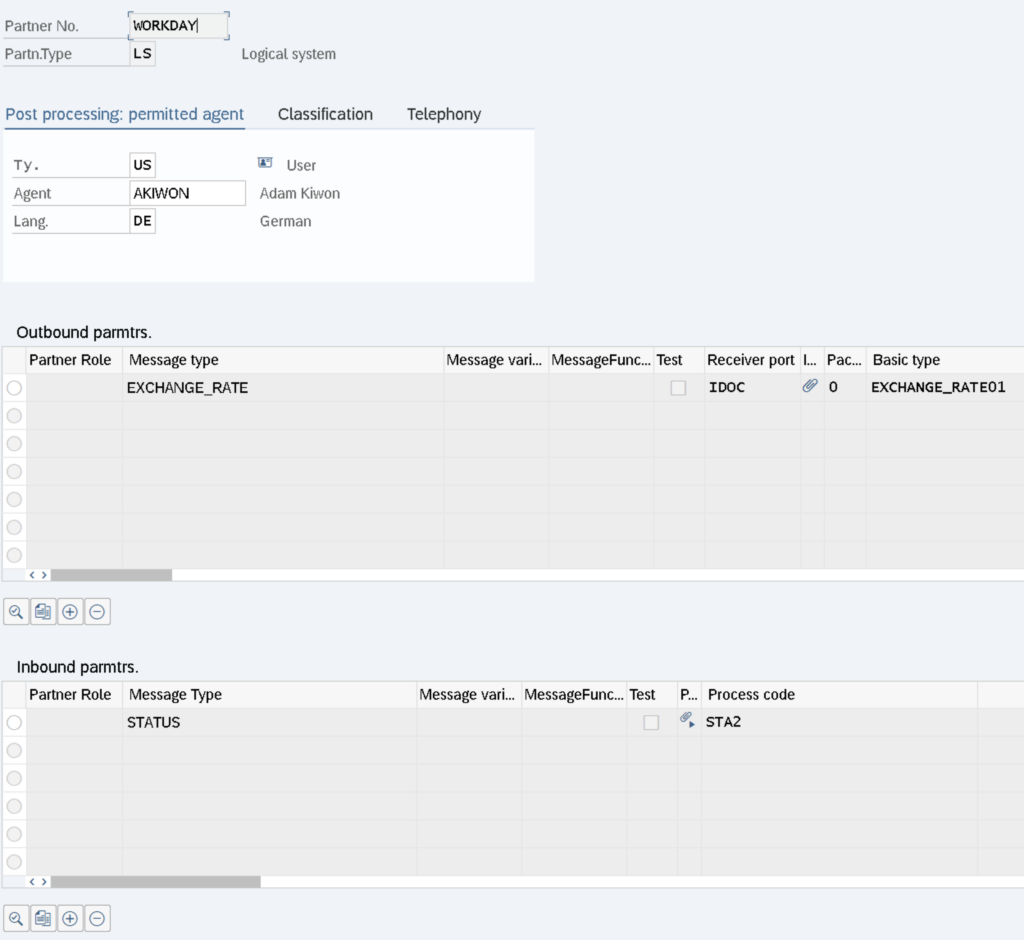
Task: Select the last empty outbound row radio button
Action: [x=14, y=555]
